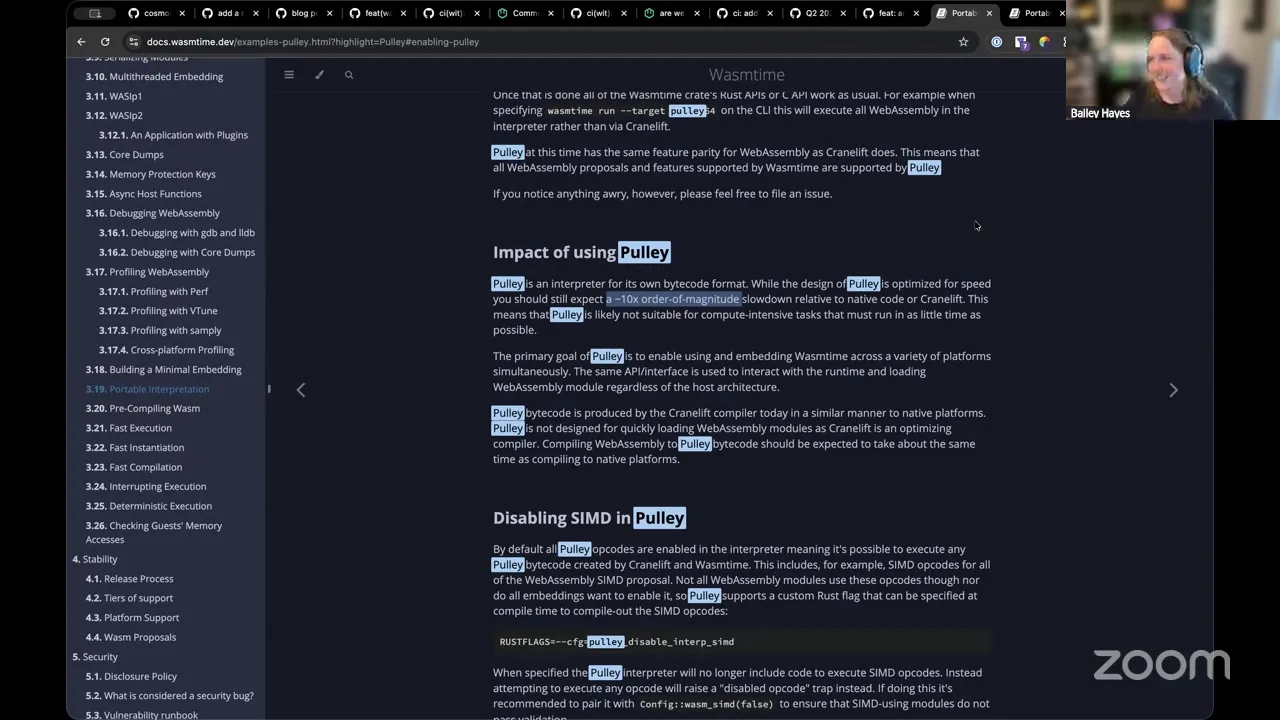This screenshot has height=720, width=1280.
Task: Click the browser back arrow
Action: [x=81, y=42]
